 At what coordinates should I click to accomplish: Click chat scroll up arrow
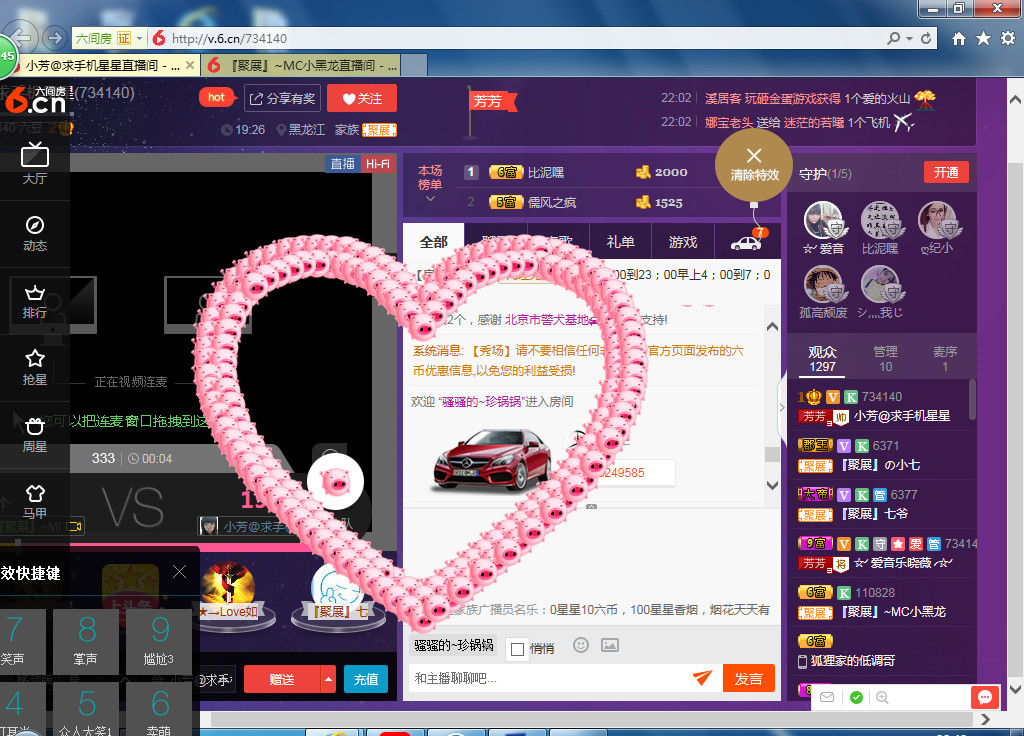(772, 327)
